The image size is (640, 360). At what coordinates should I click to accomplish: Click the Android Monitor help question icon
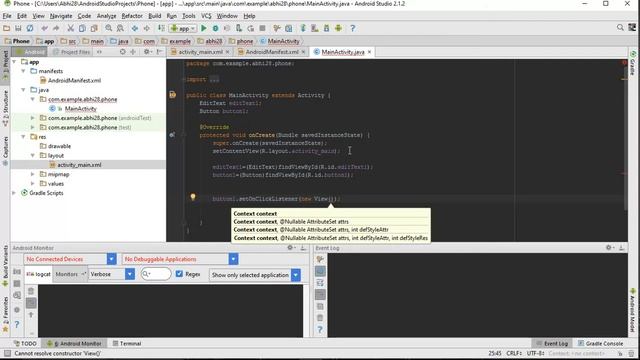pyautogui.click(x=17, y=324)
